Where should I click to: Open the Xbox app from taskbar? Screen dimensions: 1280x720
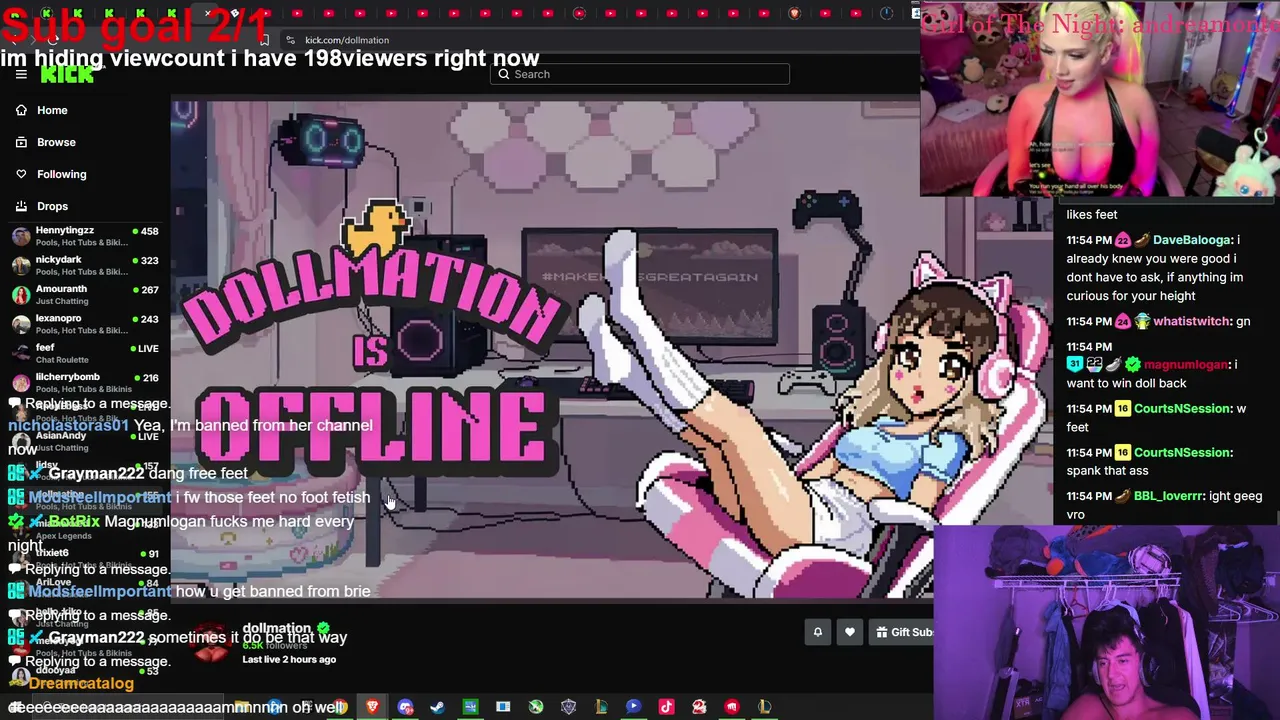coord(536,707)
